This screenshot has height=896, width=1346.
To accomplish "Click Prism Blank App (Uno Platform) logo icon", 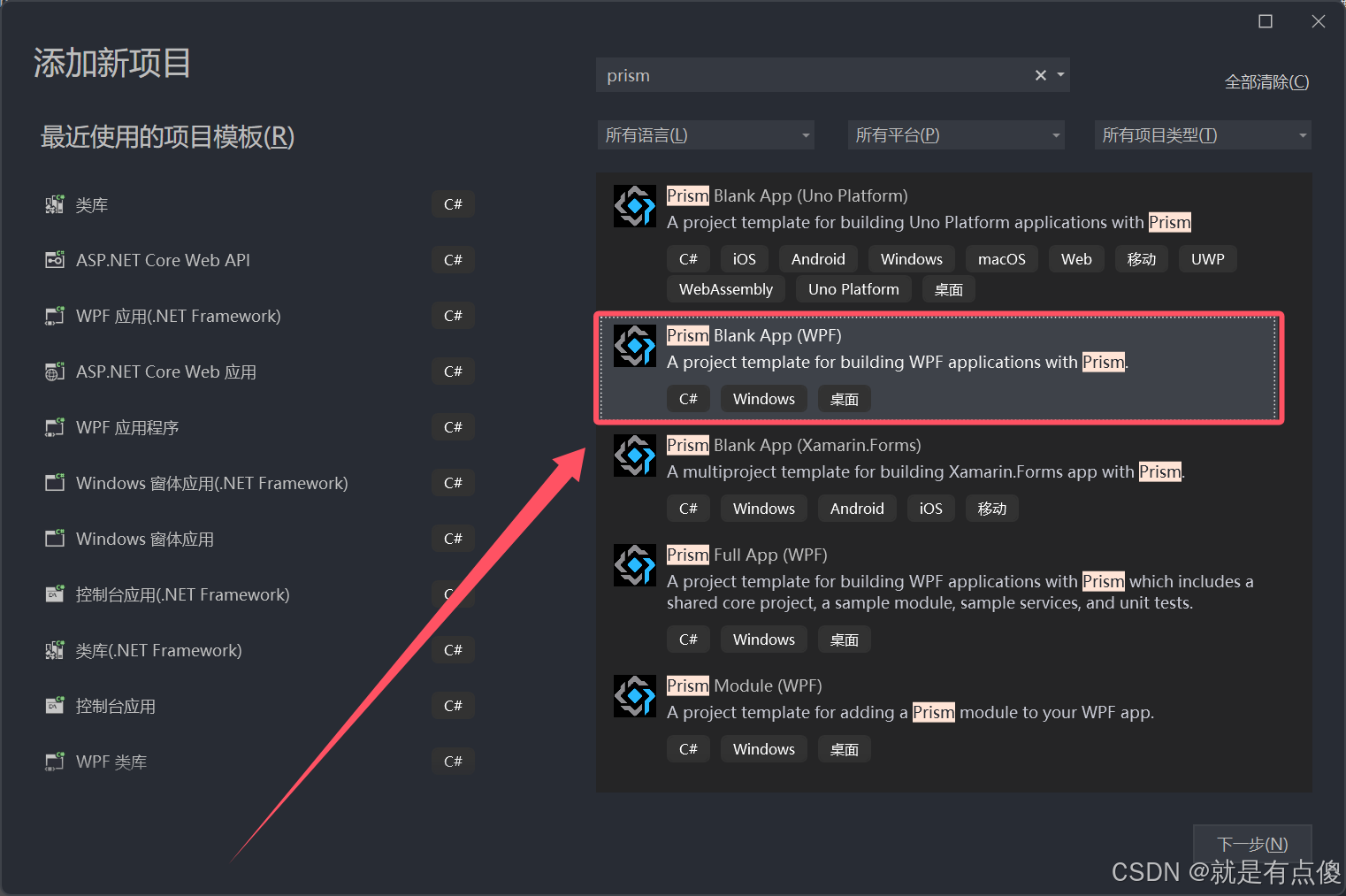I will (635, 206).
